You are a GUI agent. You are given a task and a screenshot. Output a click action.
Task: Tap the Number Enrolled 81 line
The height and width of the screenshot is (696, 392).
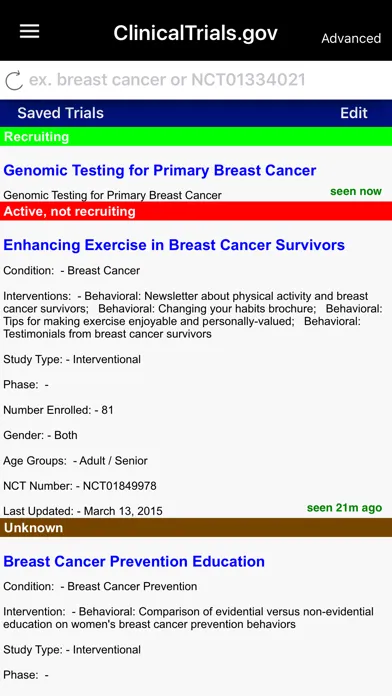click(x=58, y=410)
